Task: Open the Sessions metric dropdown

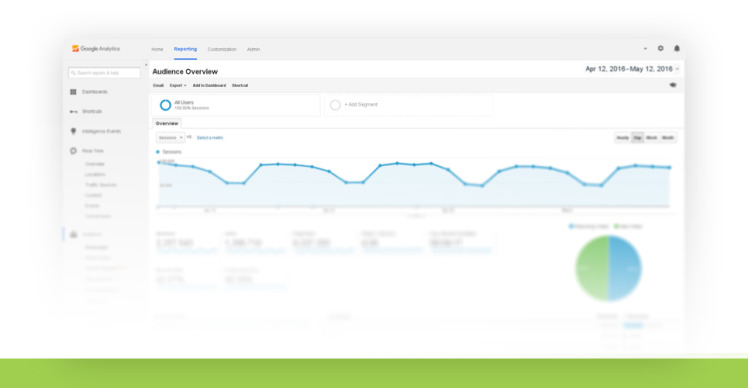Action: (170, 137)
